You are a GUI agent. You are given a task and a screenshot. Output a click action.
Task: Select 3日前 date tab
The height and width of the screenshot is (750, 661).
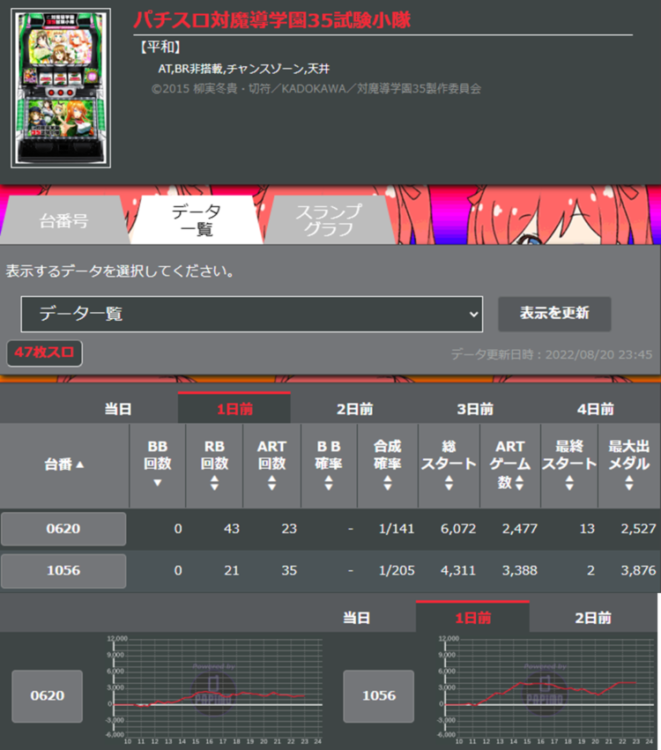[474, 409]
